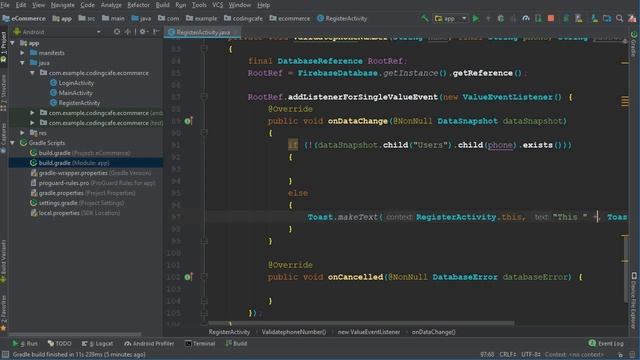Stop the running app with red square
640x360 pixels.
coord(551,18)
